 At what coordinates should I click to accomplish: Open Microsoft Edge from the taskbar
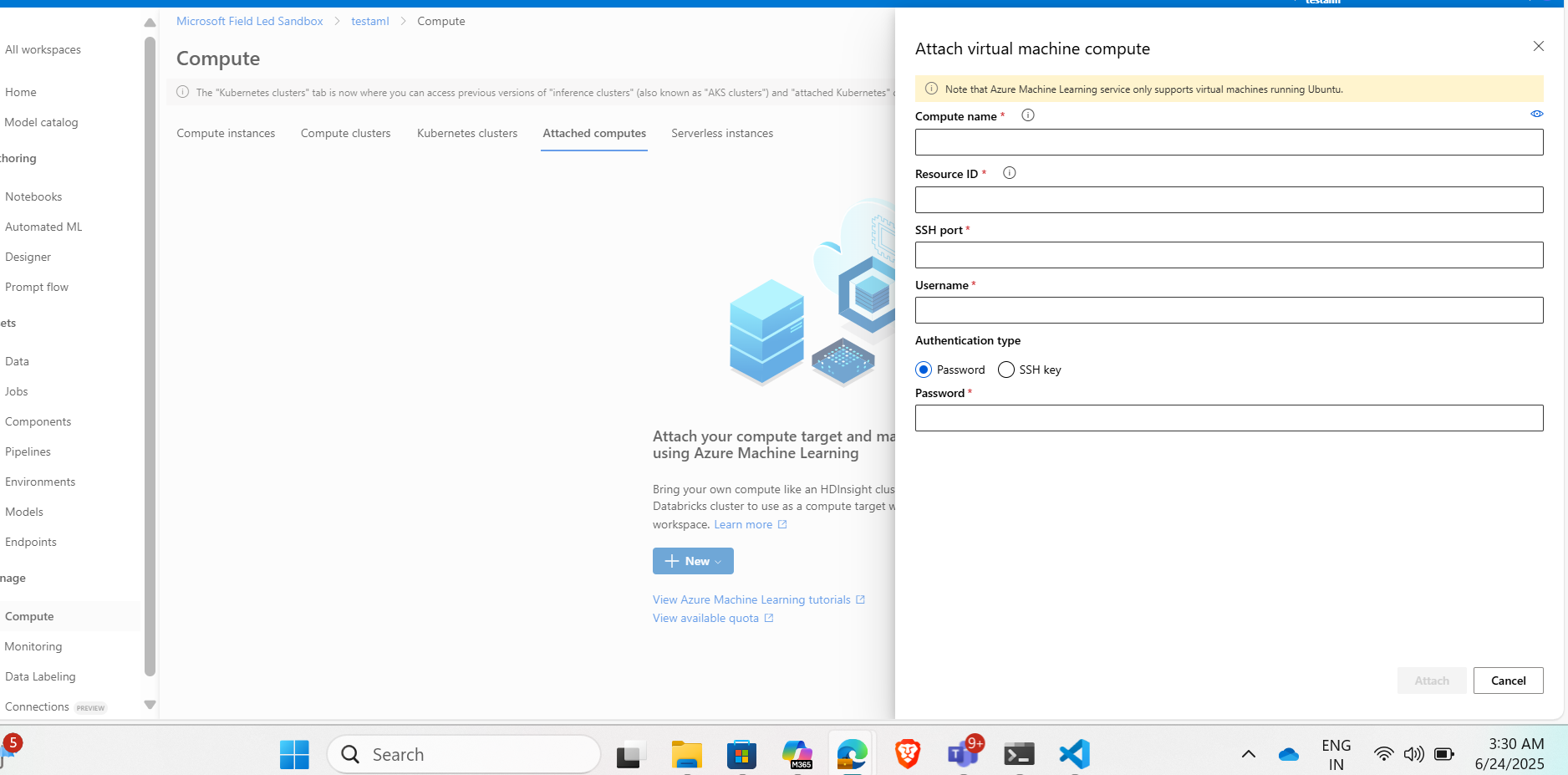tap(852, 755)
